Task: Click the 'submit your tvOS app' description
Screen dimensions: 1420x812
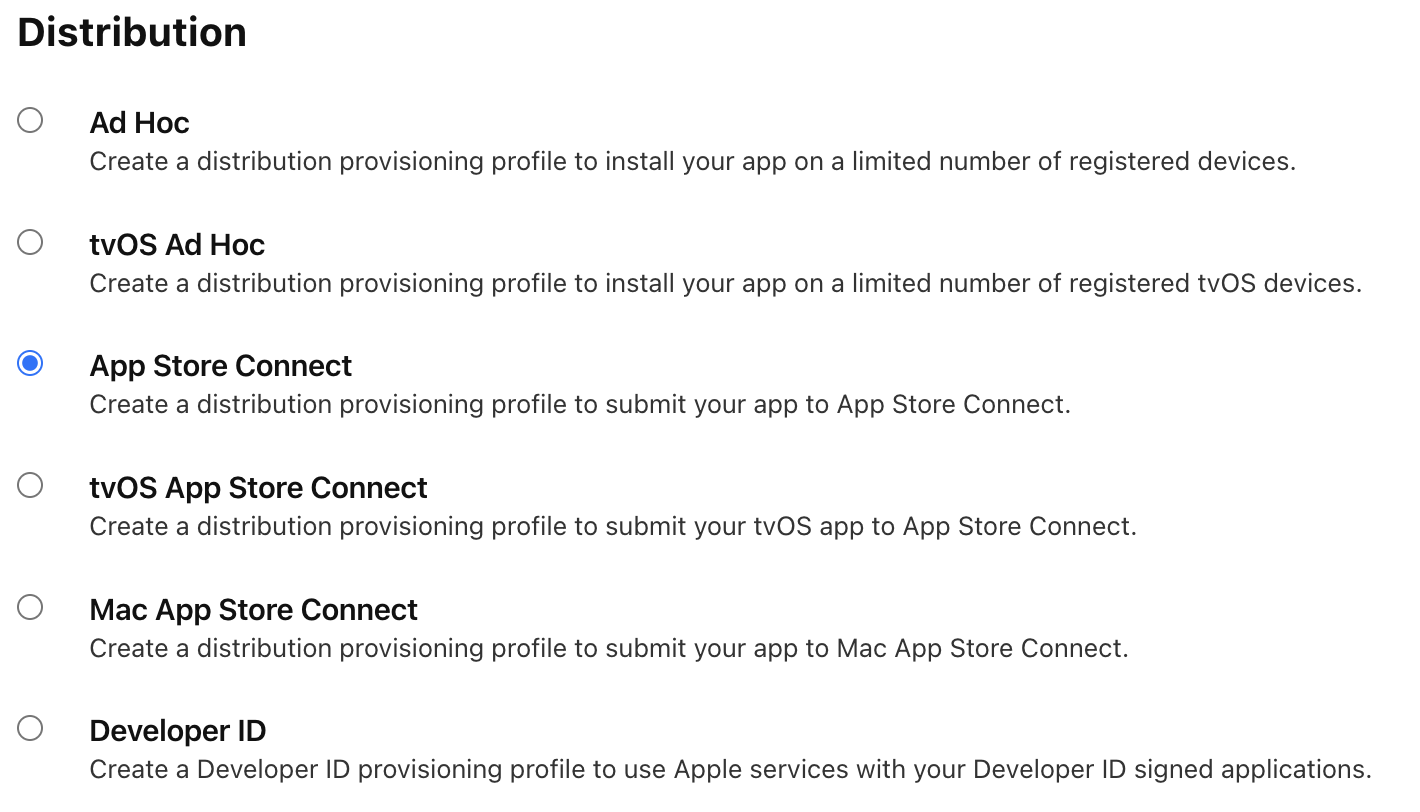Action: [x=613, y=527]
